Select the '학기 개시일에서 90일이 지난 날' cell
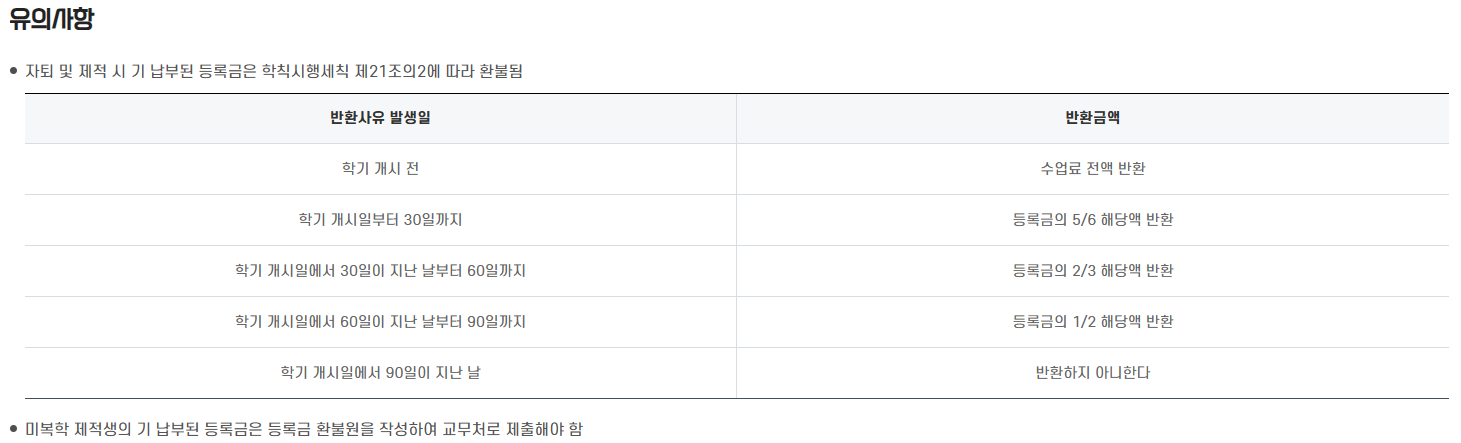 [380, 372]
